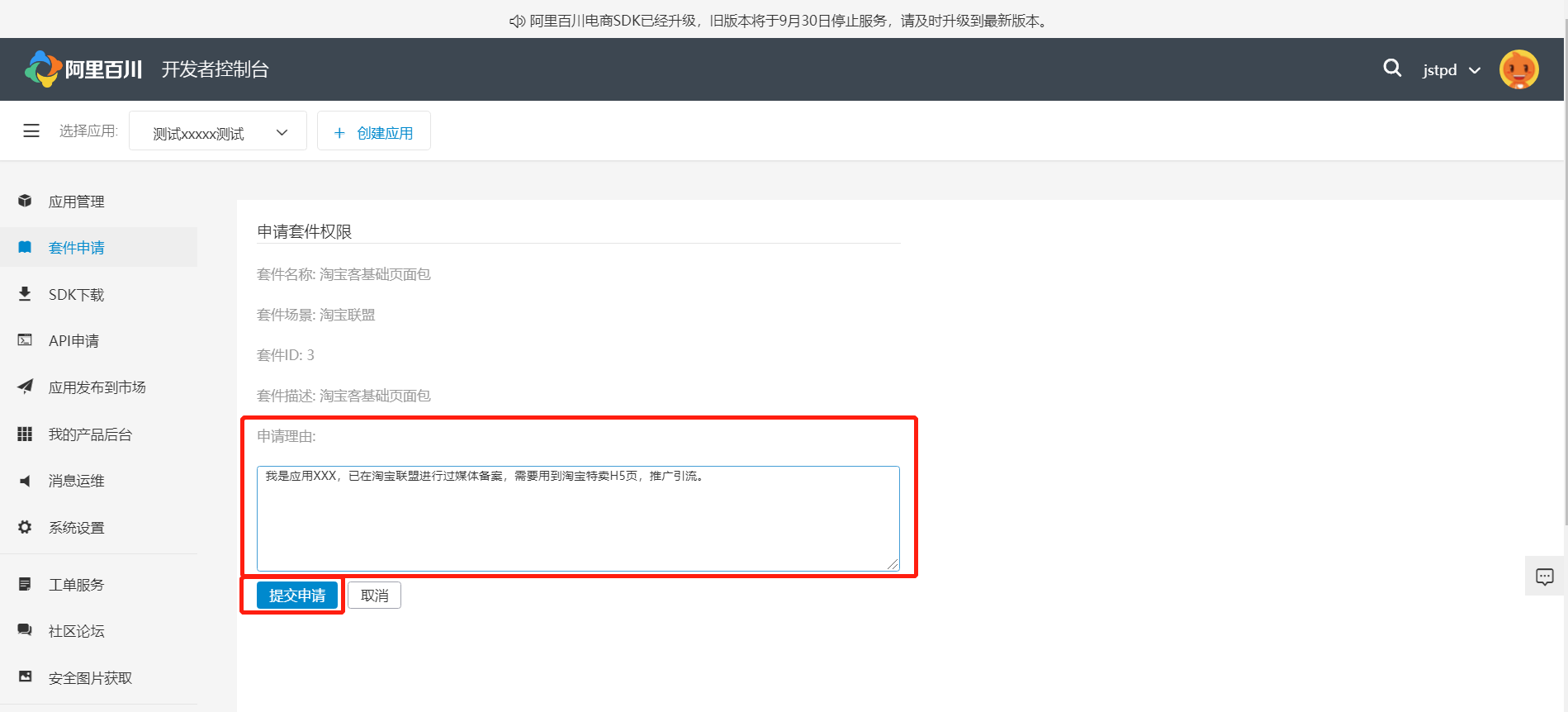
Task: Toggle the hamburger sidebar menu icon
Action: 31,131
